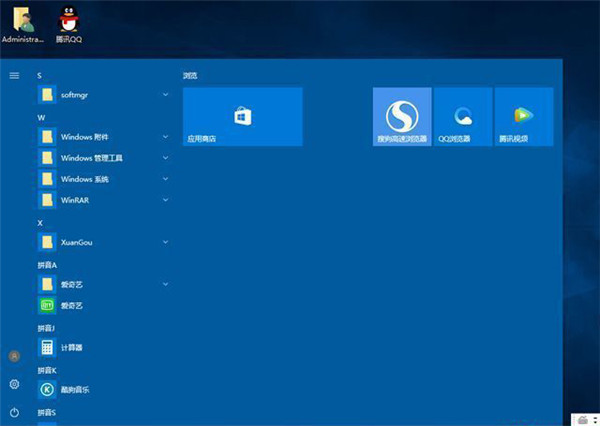600x426 pixels.
Task: Select the Windows 系统 folder entry
Action: point(103,179)
